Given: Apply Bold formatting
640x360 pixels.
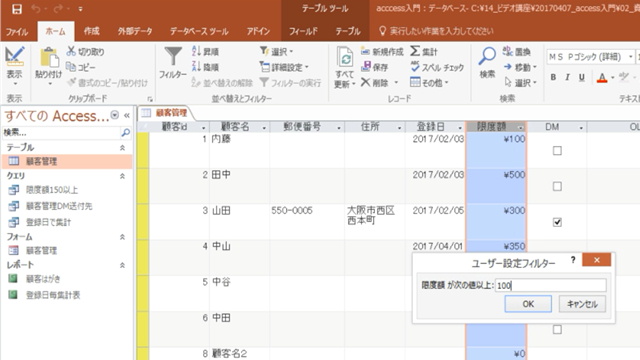Looking at the screenshot, I should (x=553, y=77).
